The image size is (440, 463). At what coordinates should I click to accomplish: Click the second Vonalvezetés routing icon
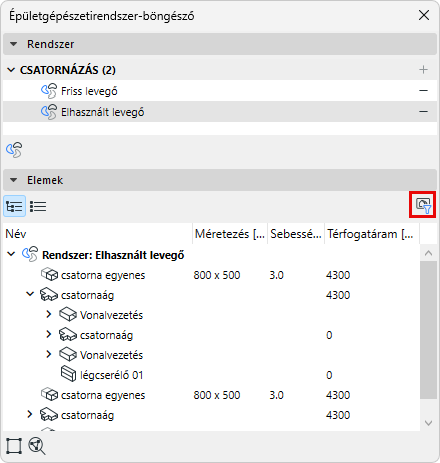point(68,354)
